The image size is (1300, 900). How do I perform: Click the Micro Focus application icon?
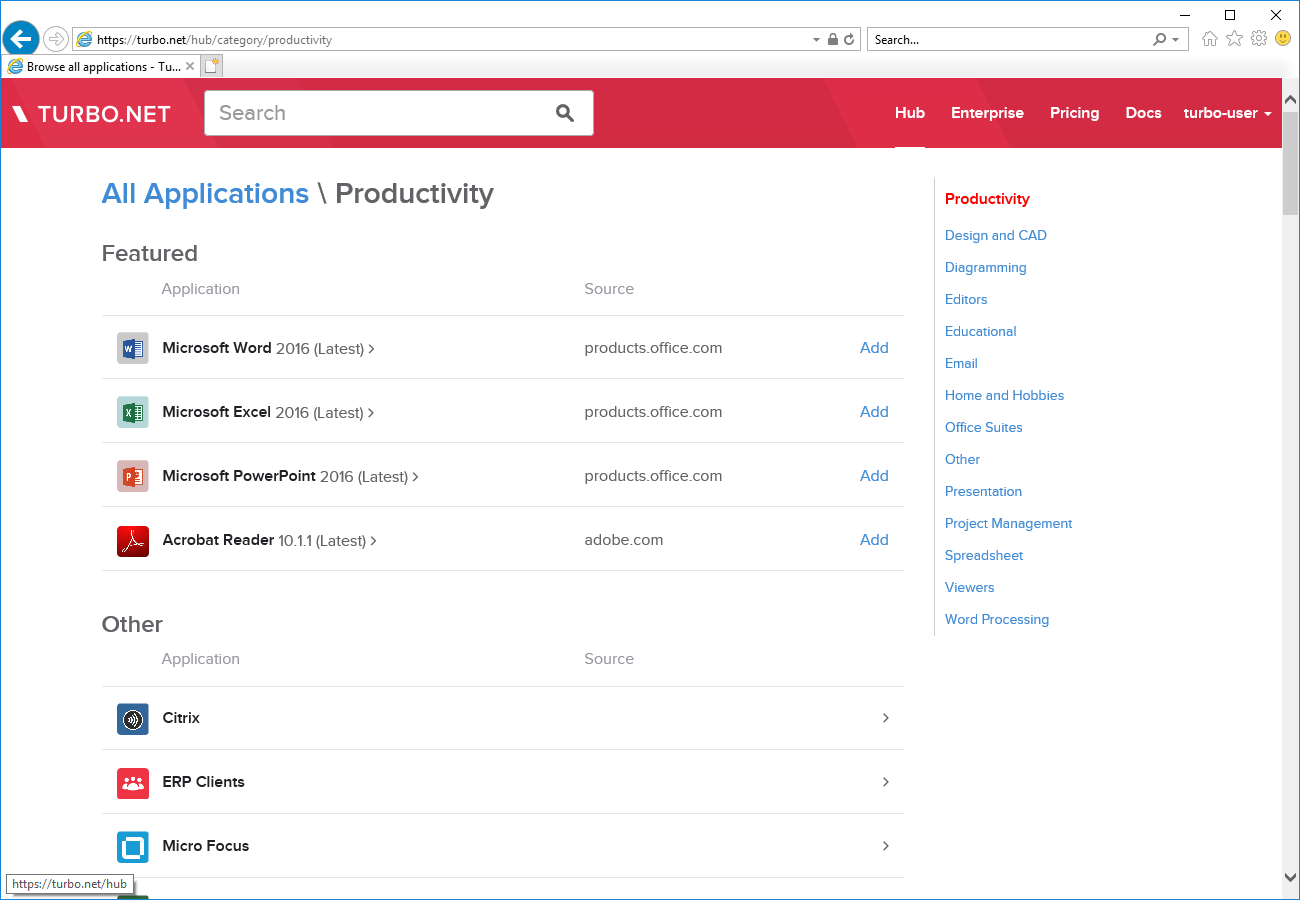pyautogui.click(x=132, y=845)
